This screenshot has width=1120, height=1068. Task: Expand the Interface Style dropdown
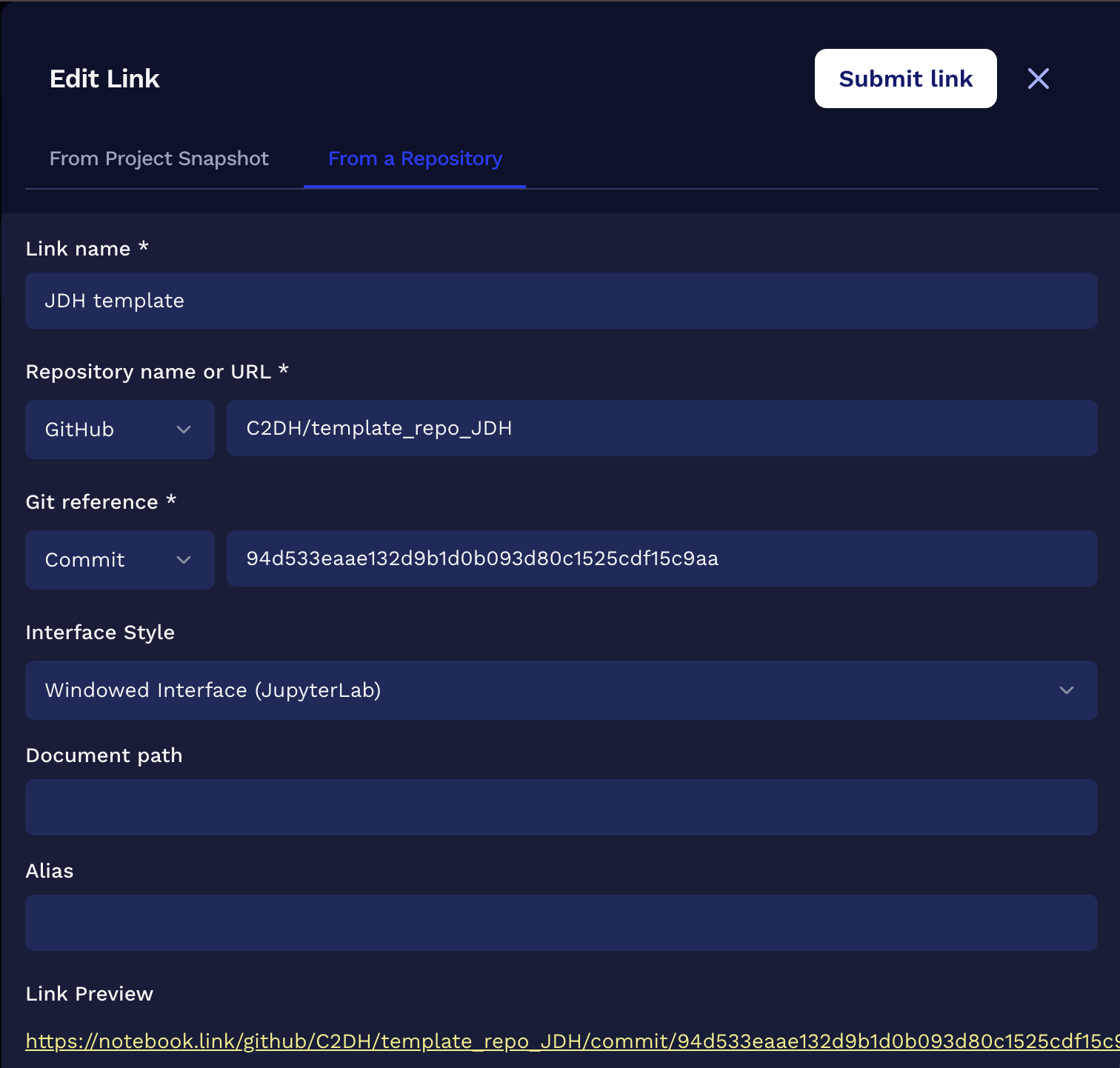click(561, 690)
